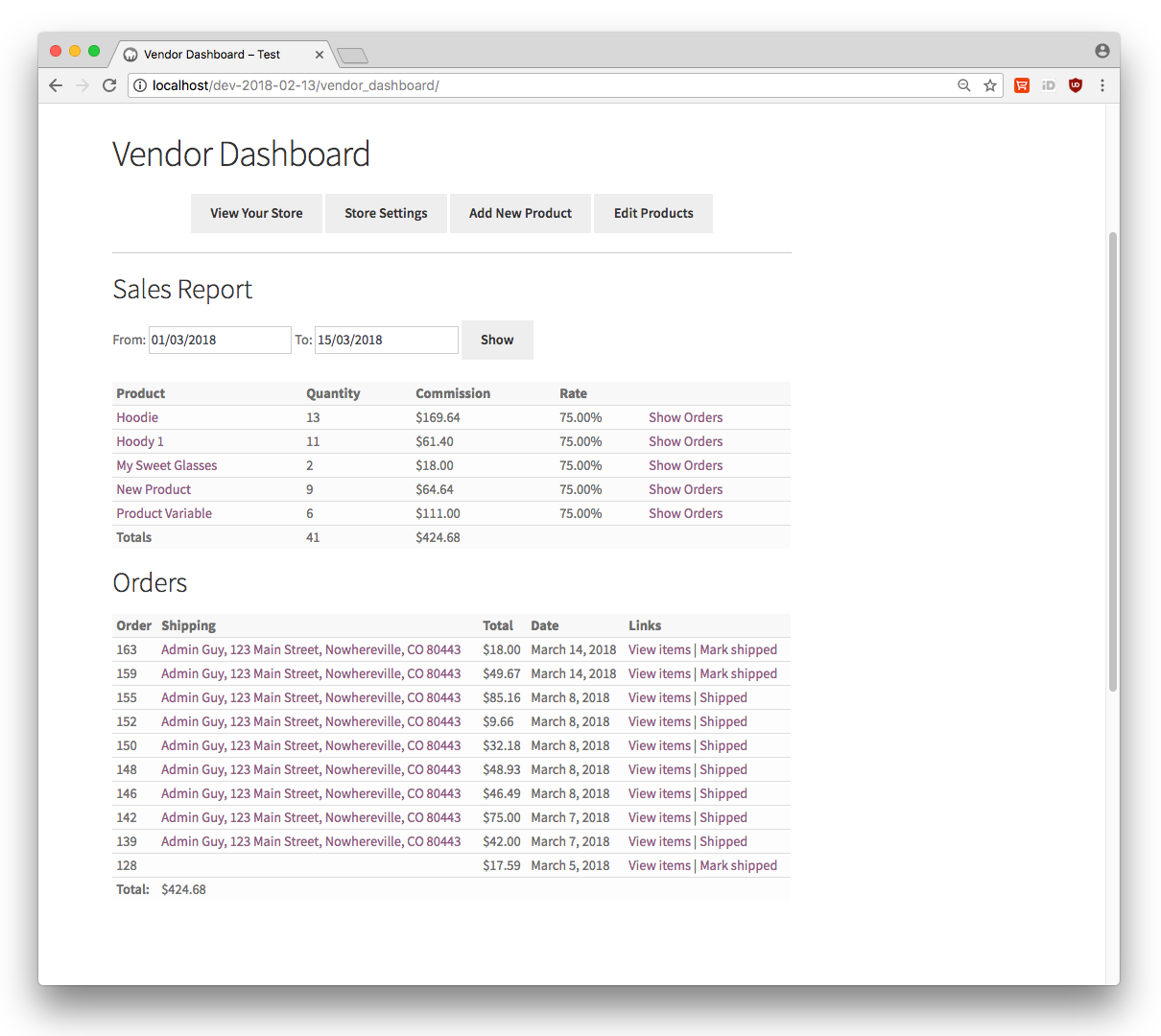Open a new browser tab
The height and width of the screenshot is (1036, 1161).
click(352, 55)
